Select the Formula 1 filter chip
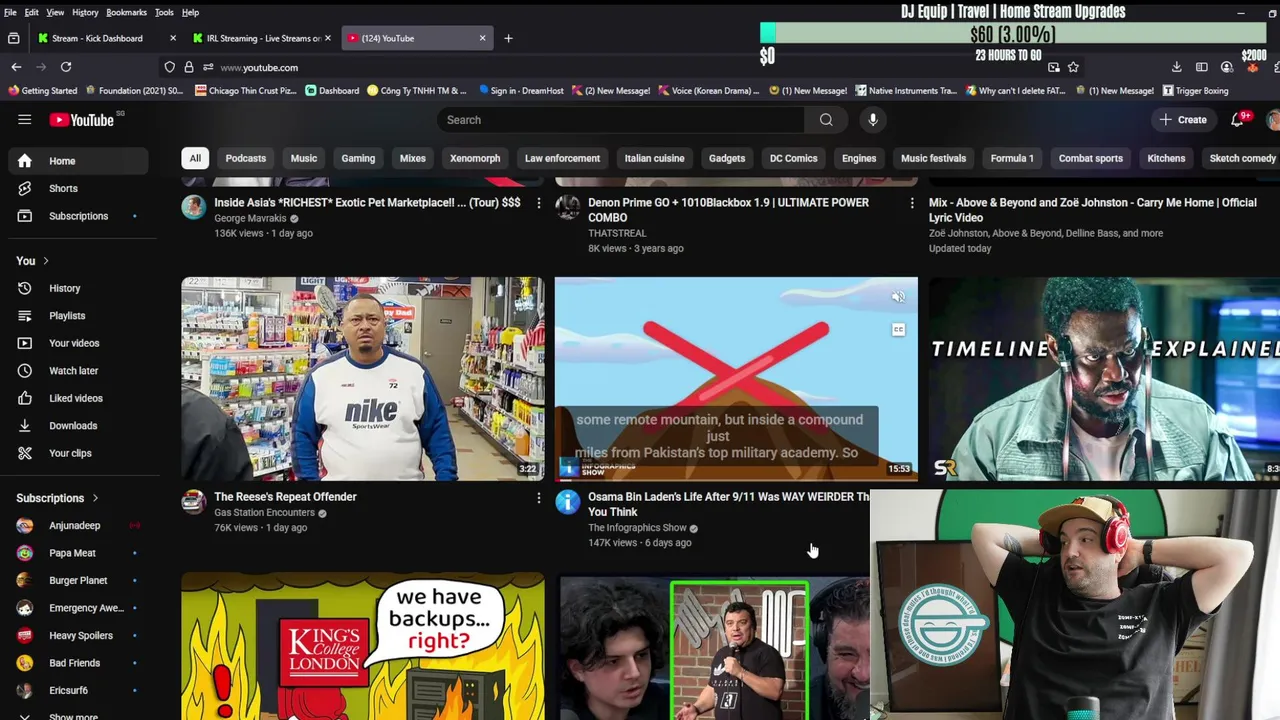This screenshot has height=720, width=1280. [1012, 158]
